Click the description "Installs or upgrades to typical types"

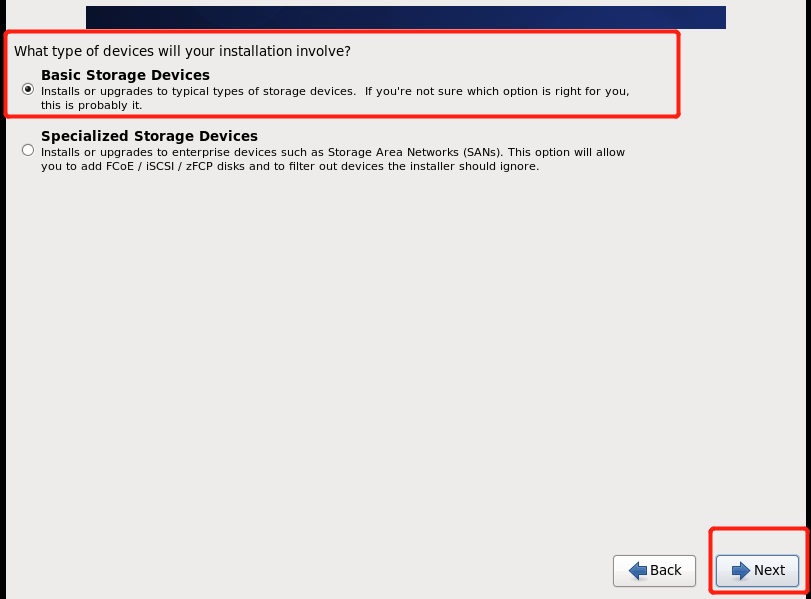(335, 98)
